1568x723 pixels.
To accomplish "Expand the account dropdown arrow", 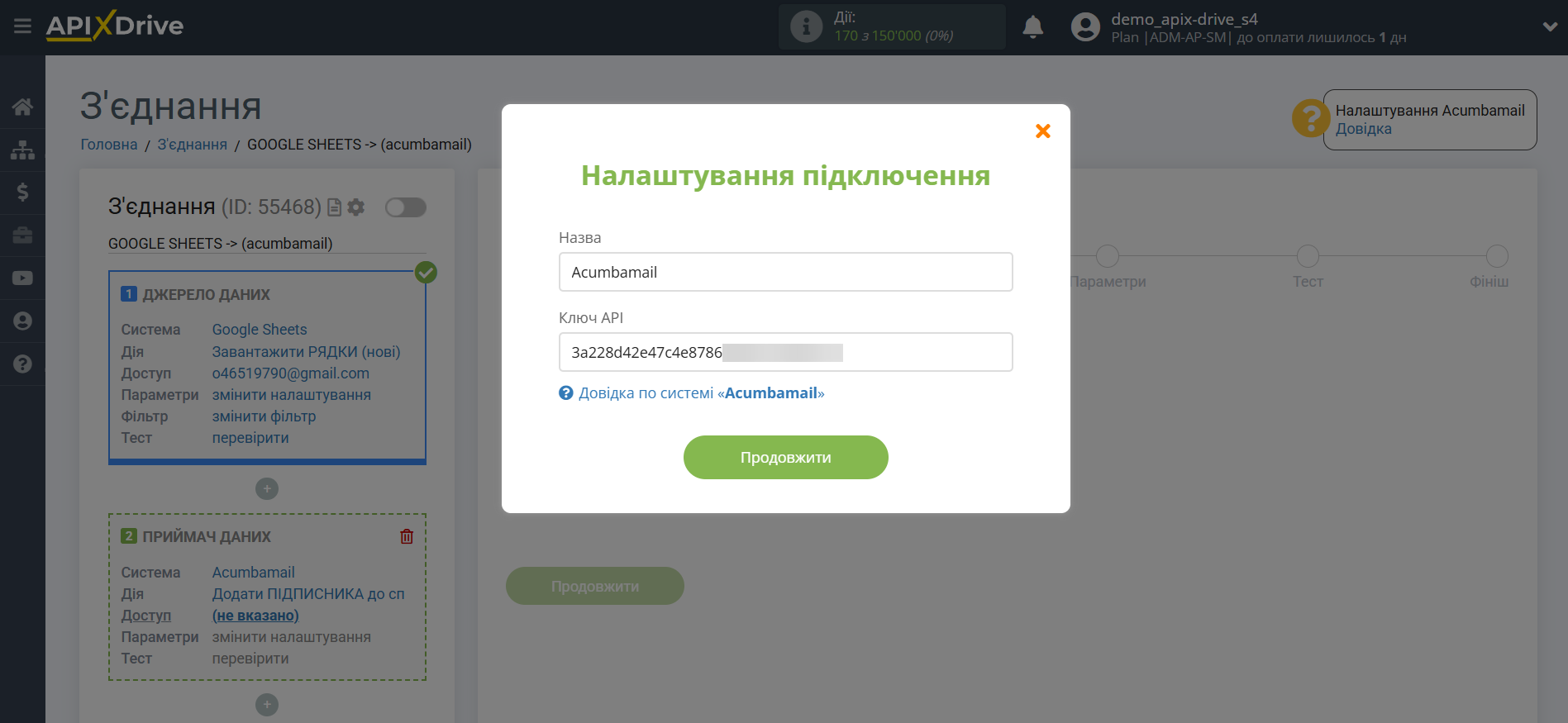I will point(1550,26).
